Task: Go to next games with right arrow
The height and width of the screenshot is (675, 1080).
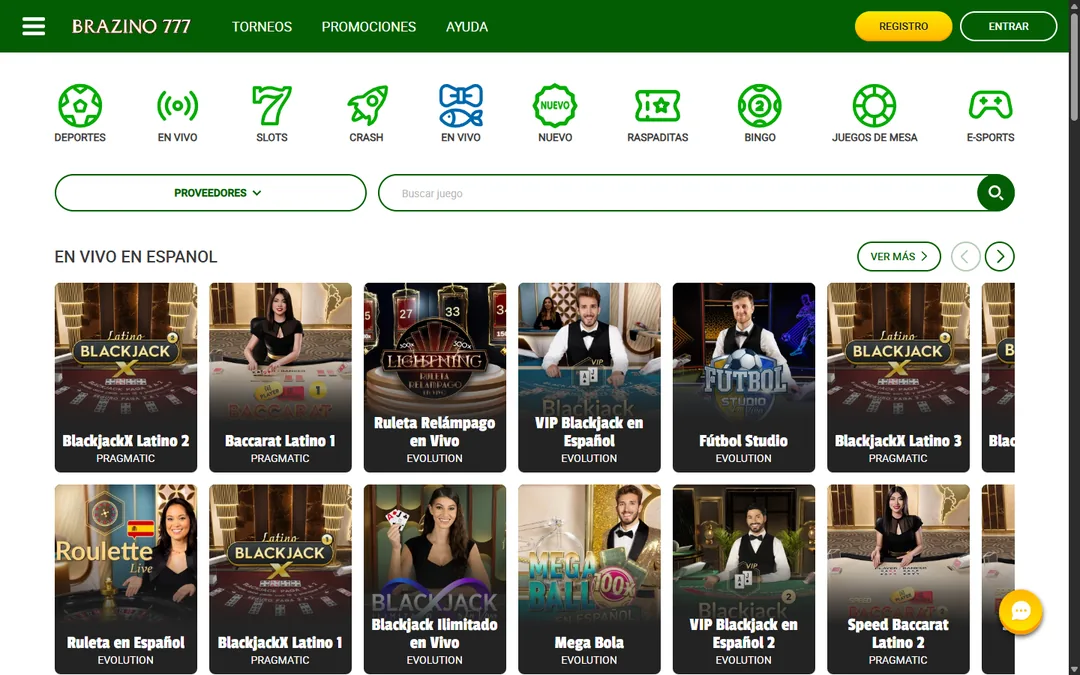Action: pyautogui.click(x=999, y=256)
